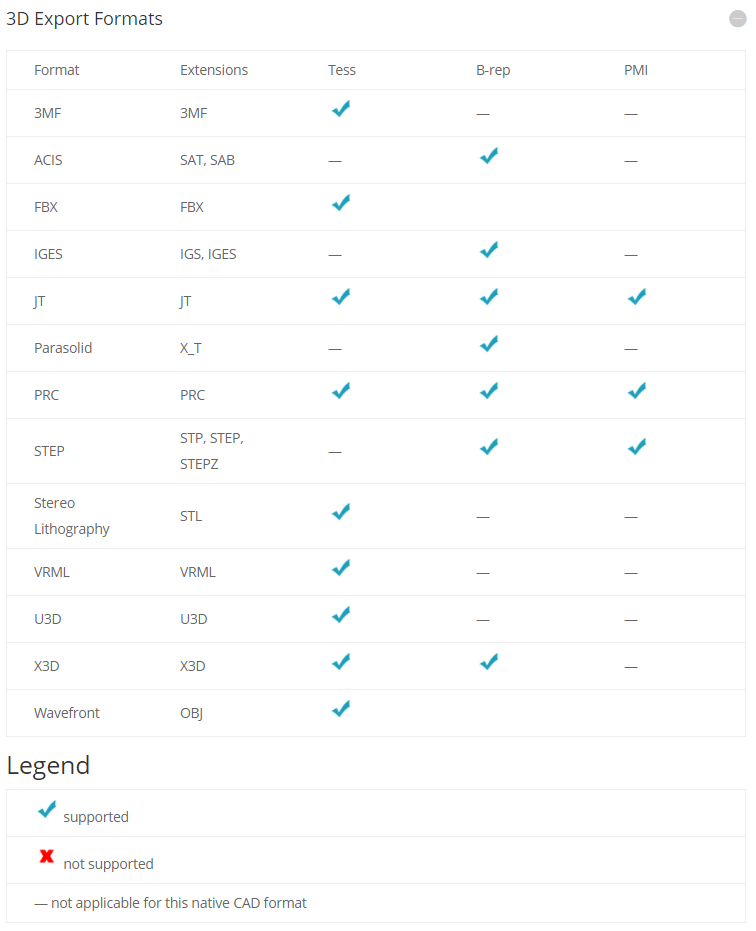Select the Parasolid format name
The height and width of the screenshot is (931, 756).
(x=63, y=348)
